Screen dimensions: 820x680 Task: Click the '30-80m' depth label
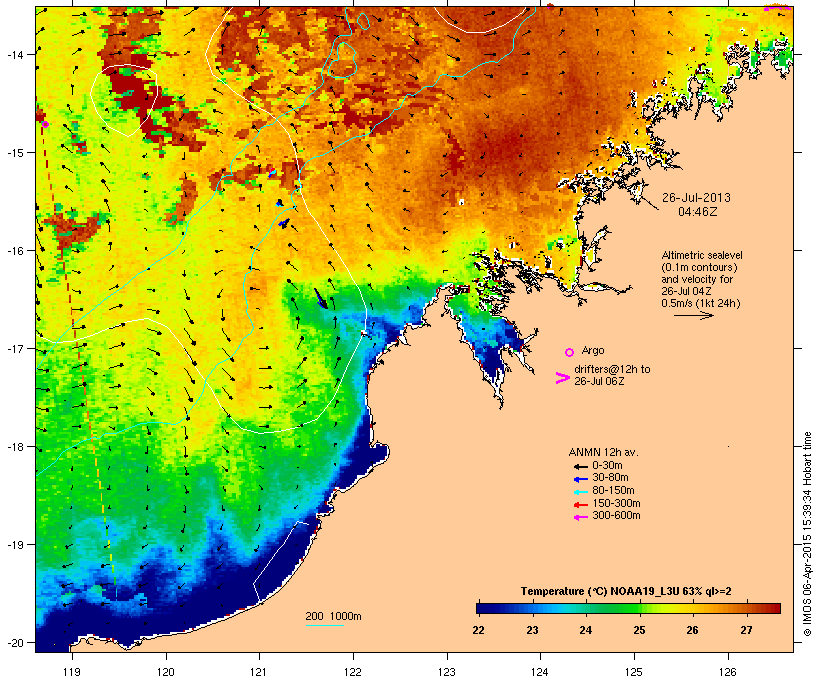click(610, 478)
